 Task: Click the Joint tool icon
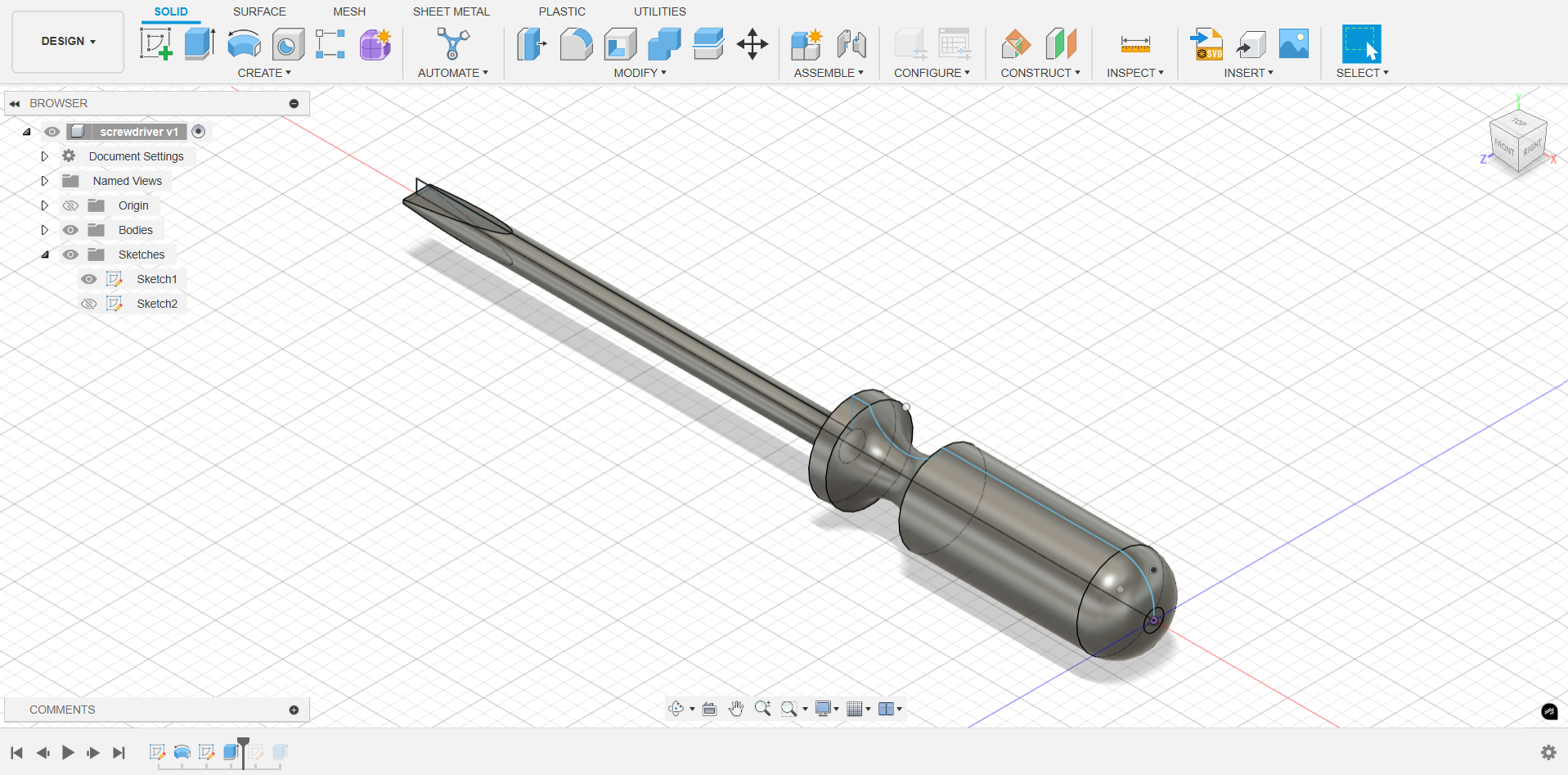[x=851, y=44]
